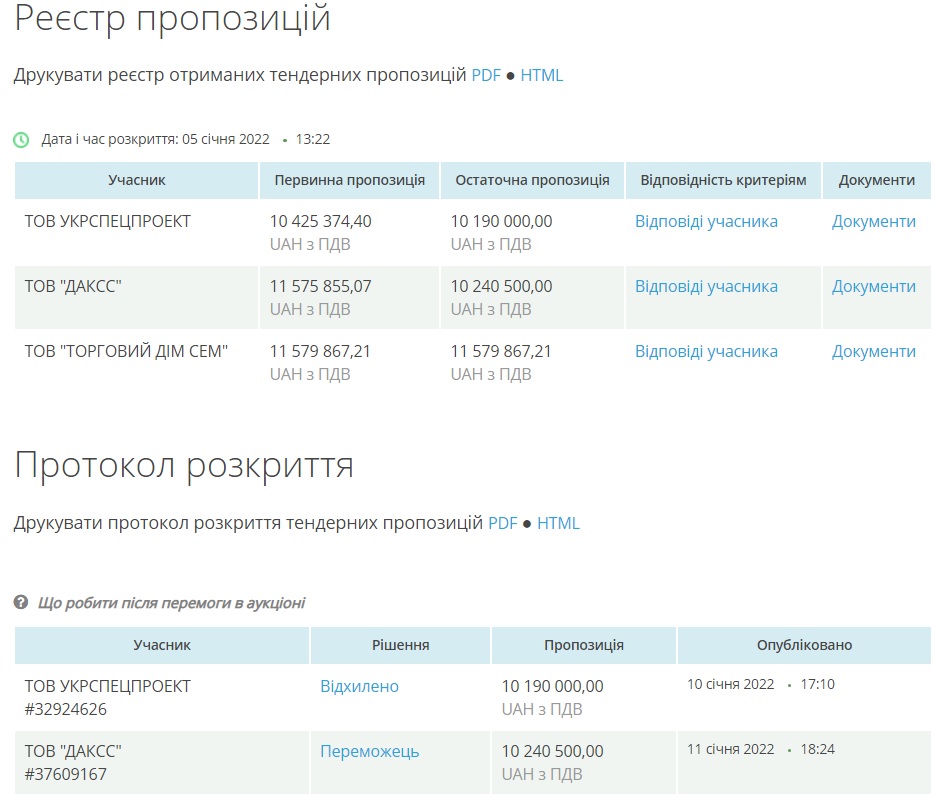Click the Відхилено decision link

pos(360,686)
